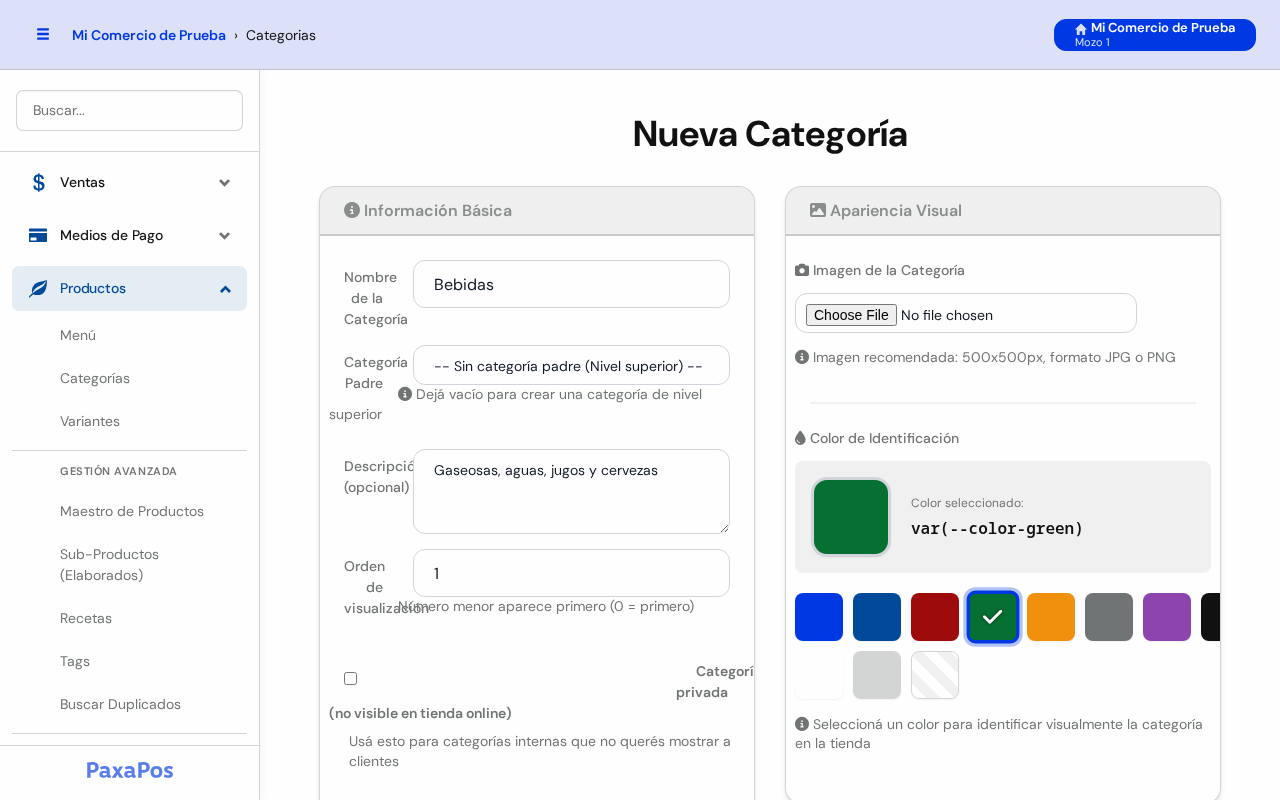Image resolution: width=1280 pixels, height=800 pixels.
Task: Click the dollar sign Ventas icon
Action: [38, 182]
